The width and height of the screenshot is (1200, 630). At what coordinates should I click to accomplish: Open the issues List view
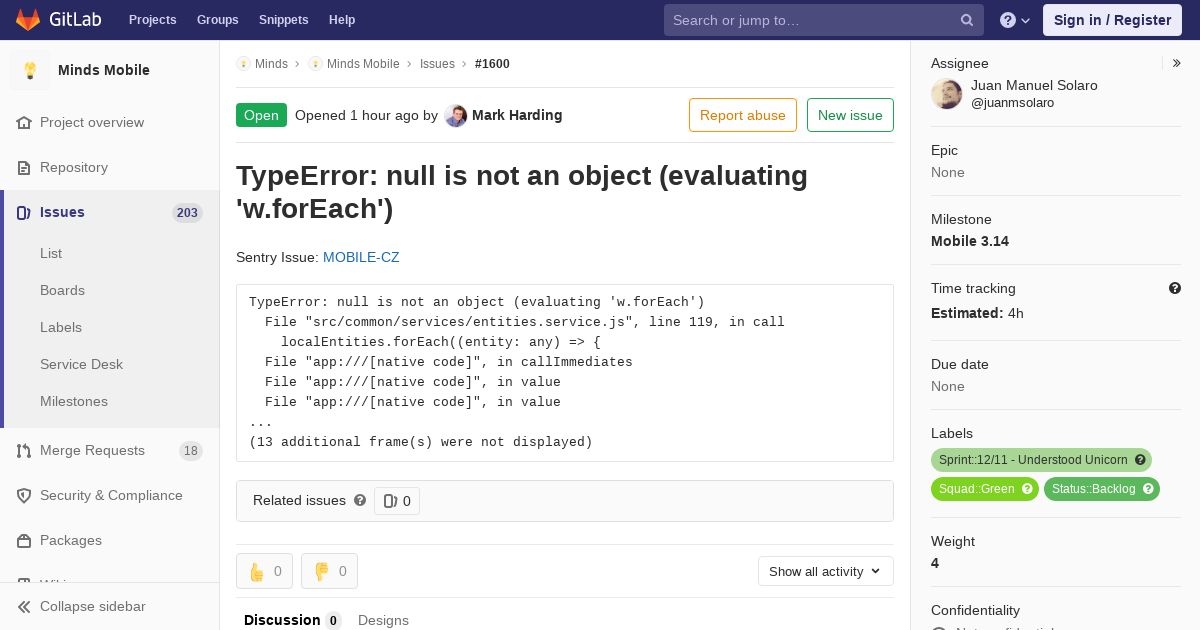[x=51, y=253]
